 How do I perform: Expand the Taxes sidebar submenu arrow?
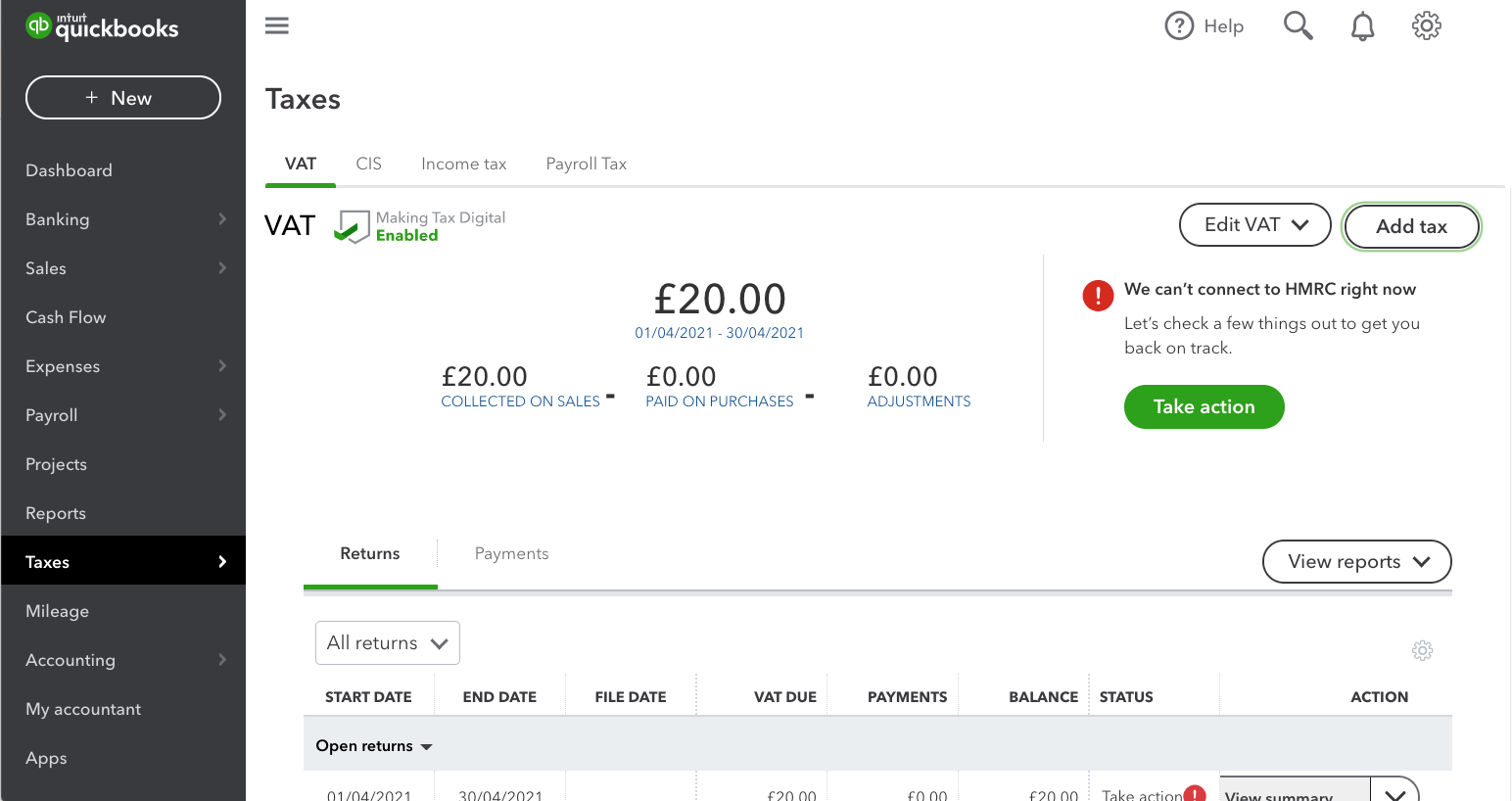(x=222, y=562)
